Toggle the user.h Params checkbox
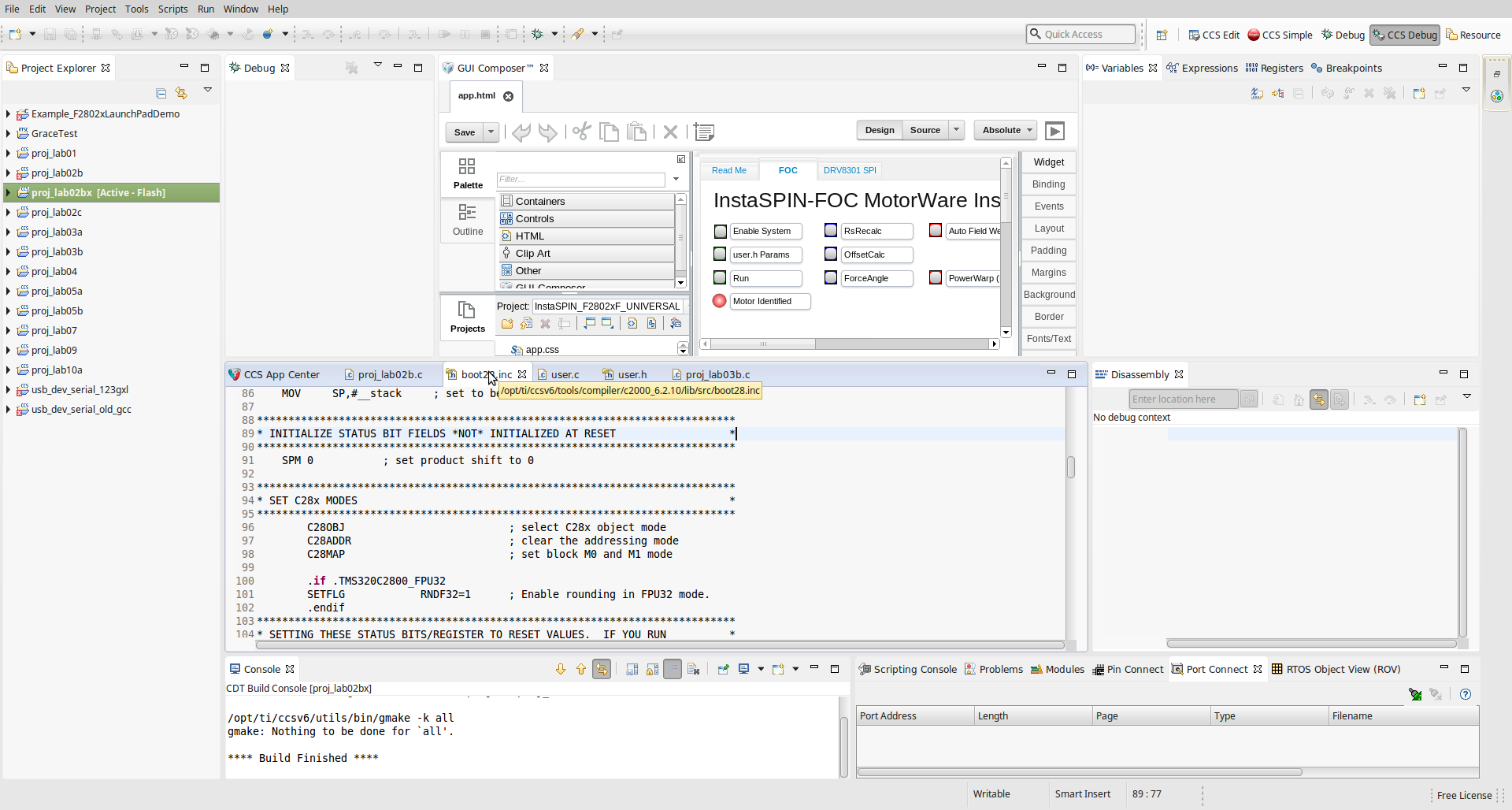 720,254
